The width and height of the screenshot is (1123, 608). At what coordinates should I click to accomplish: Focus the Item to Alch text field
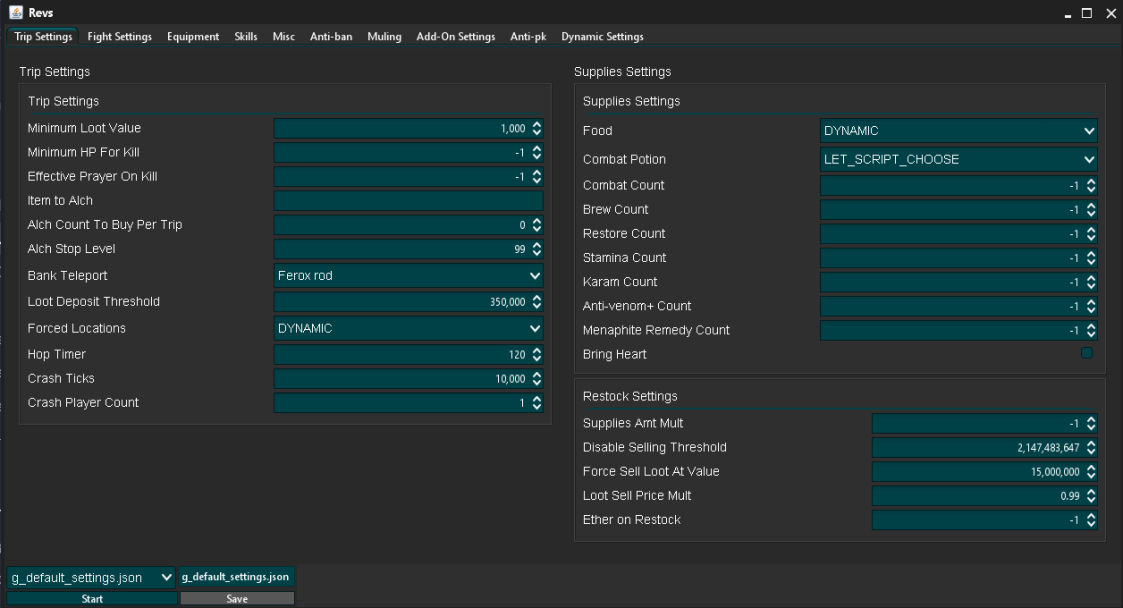pyautogui.click(x=408, y=201)
